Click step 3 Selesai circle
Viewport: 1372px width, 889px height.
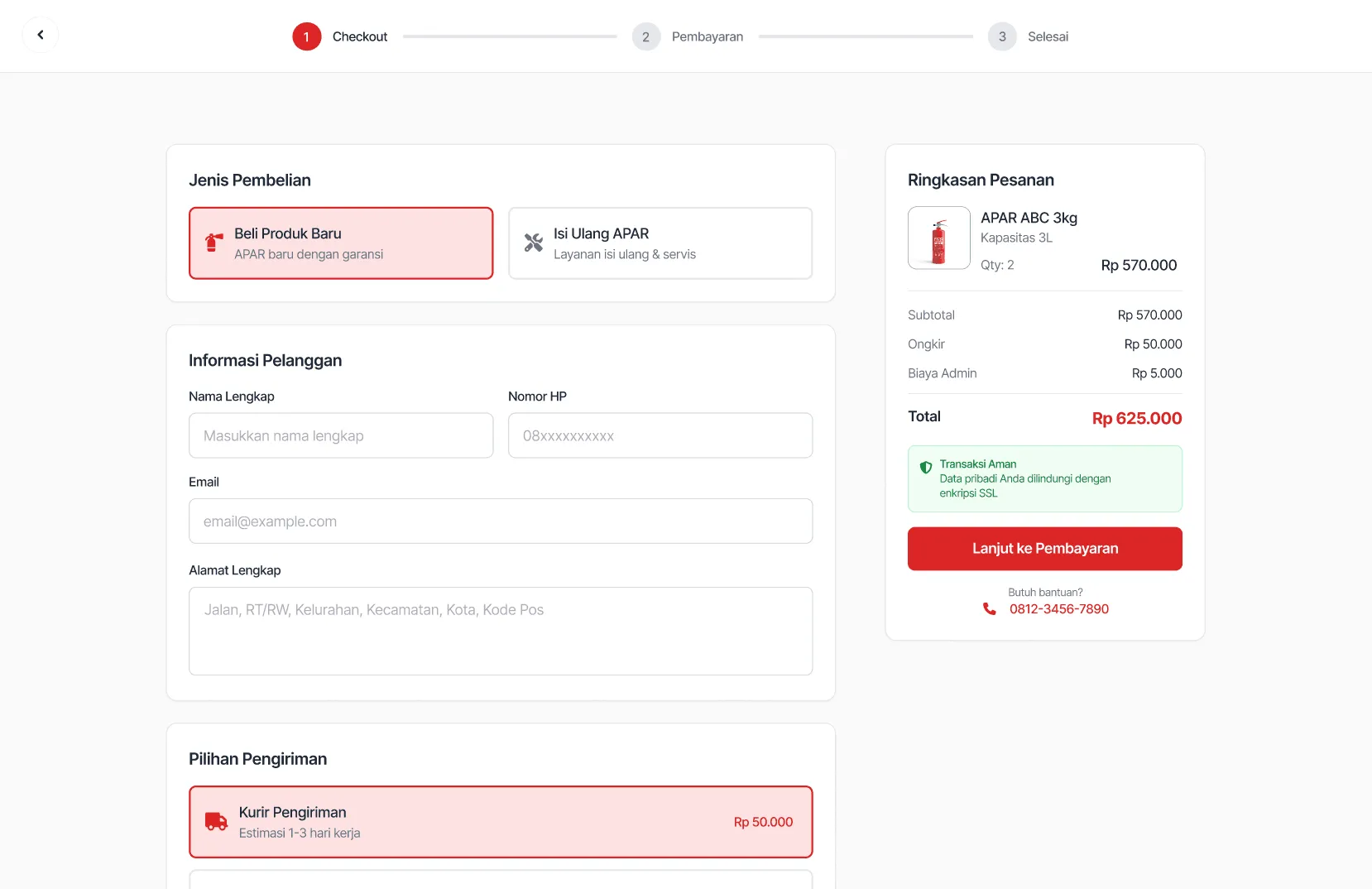(1002, 36)
